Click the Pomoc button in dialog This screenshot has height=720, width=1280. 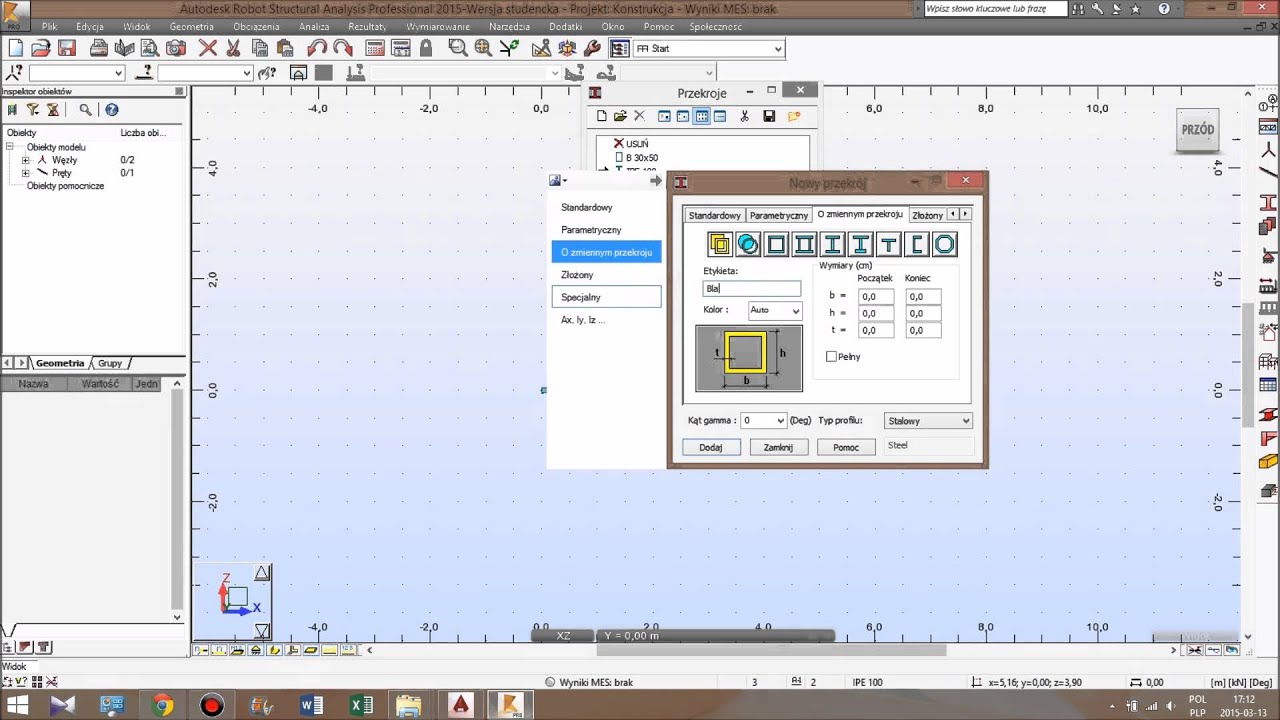point(846,447)
